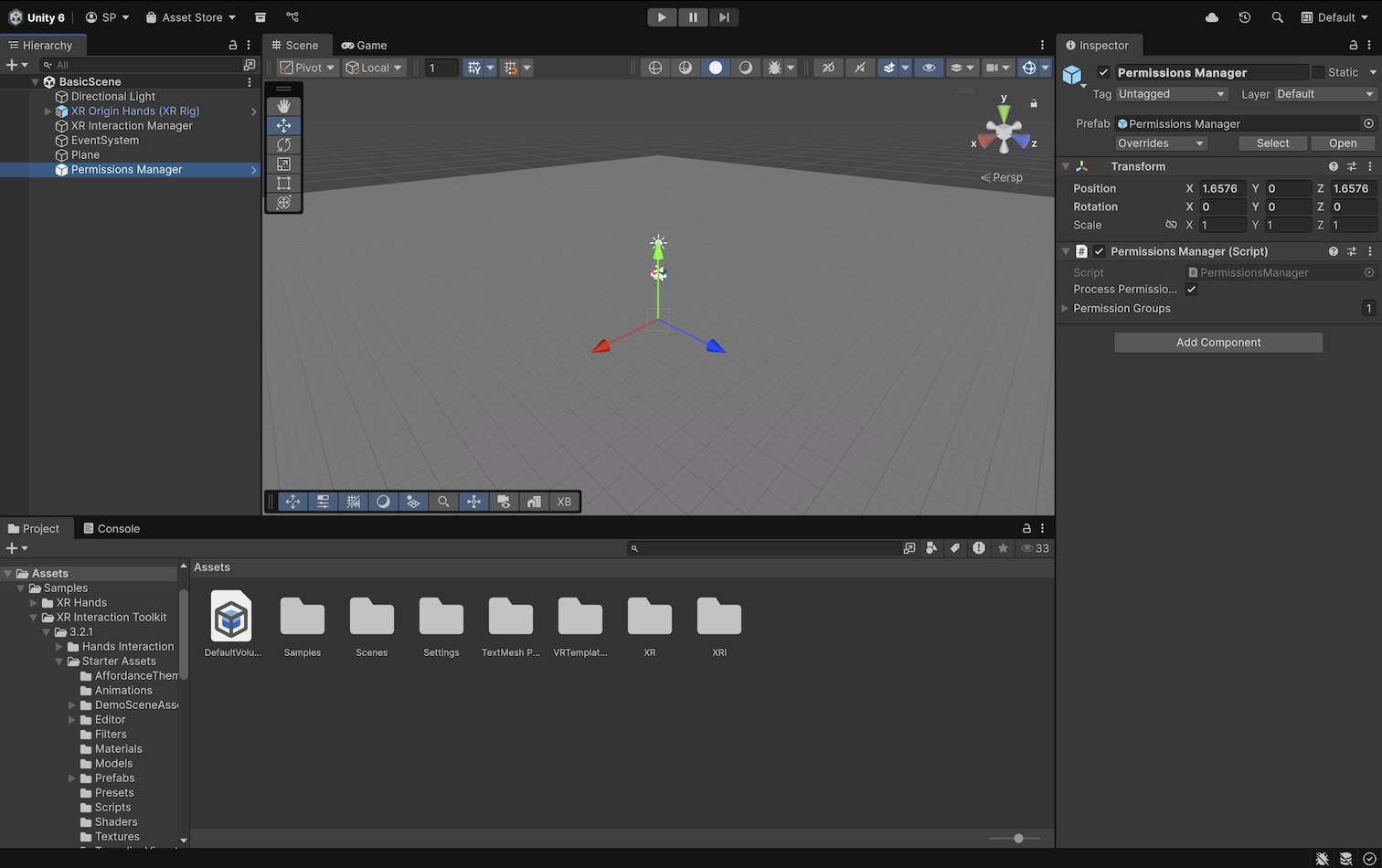
Task: Open the Tag dropdown set to Untagged
Action: (x=1171, y=94)
